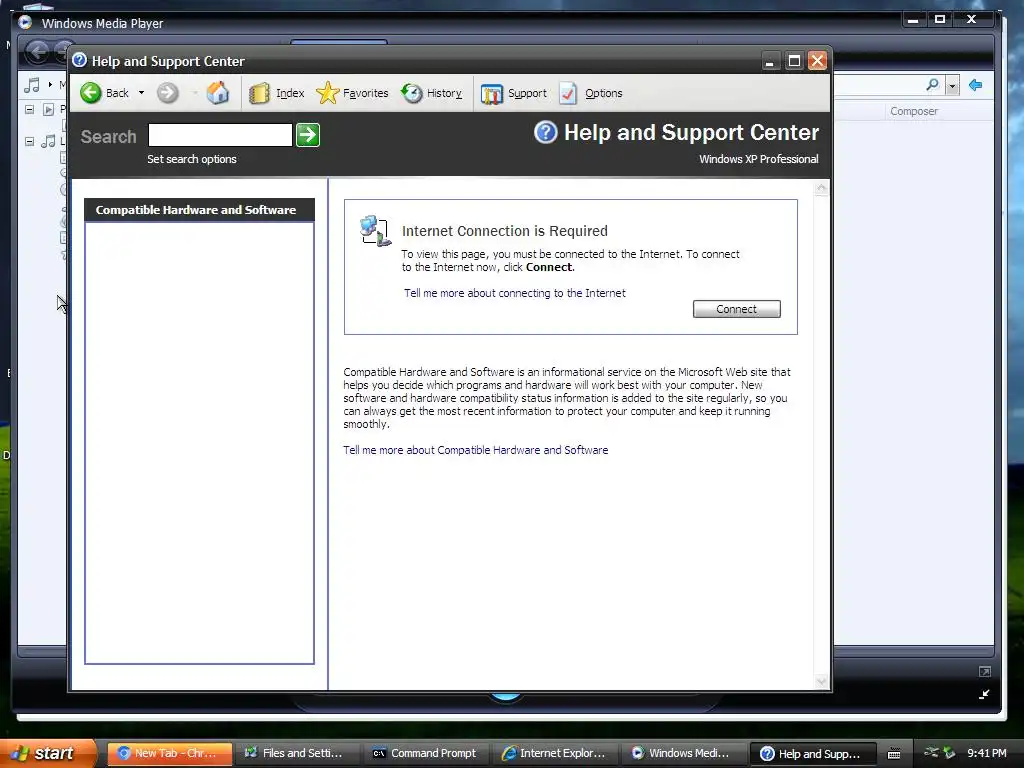Image resolution: width=1024 pixels, height=768 pixels.
Task: Open Tell me more about Compatible Hardware link
Action: pyautogui.click(x=475, y=450)
